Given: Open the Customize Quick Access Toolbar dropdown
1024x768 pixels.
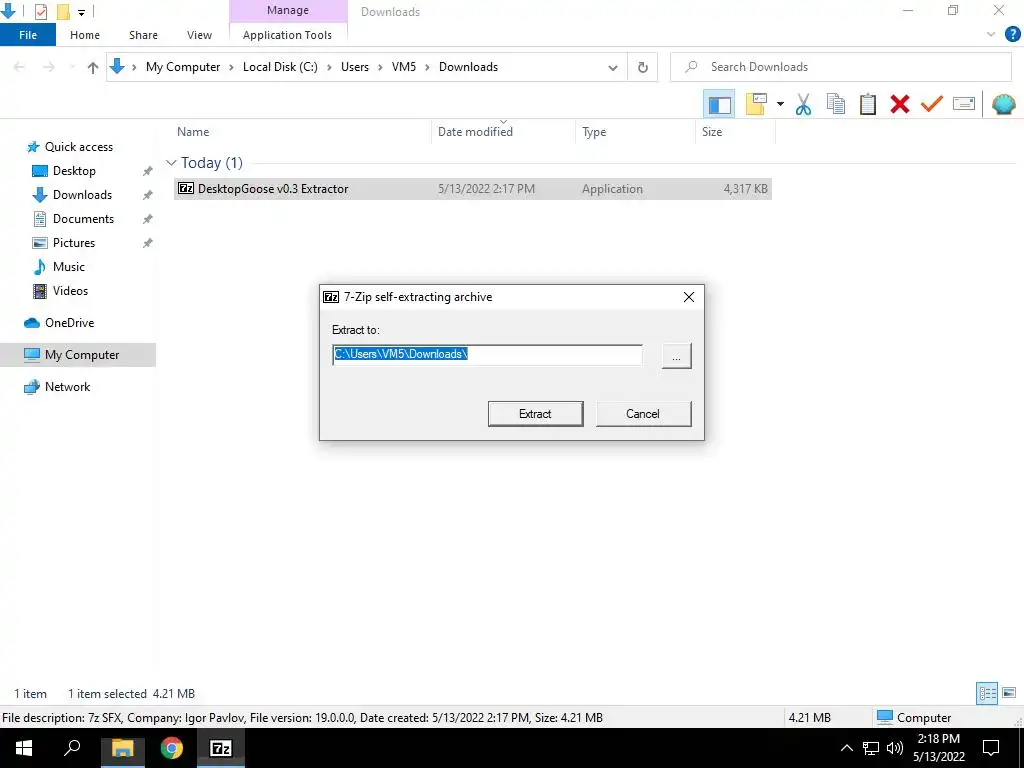Looking at the screenshot, I should click(x=82, y=12).
